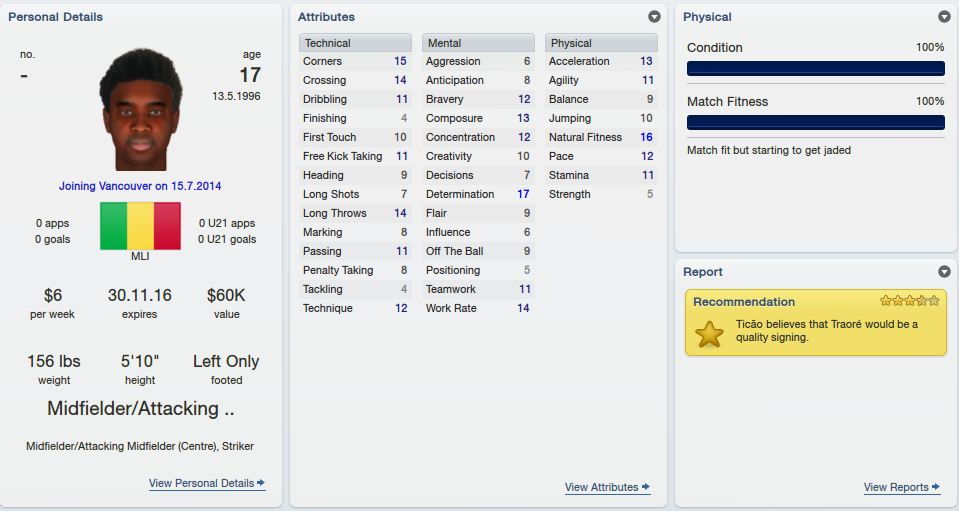
Task: Click the Match Fitness progress bar
Action: [816, 122]
